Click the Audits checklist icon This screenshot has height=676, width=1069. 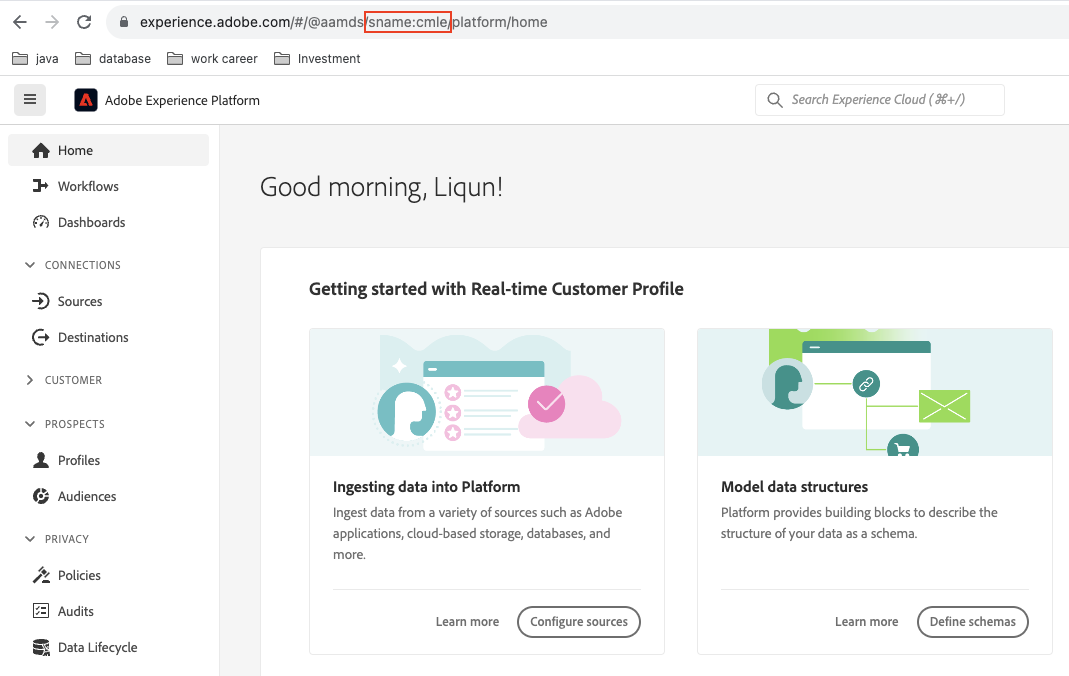tap(41, 611)
